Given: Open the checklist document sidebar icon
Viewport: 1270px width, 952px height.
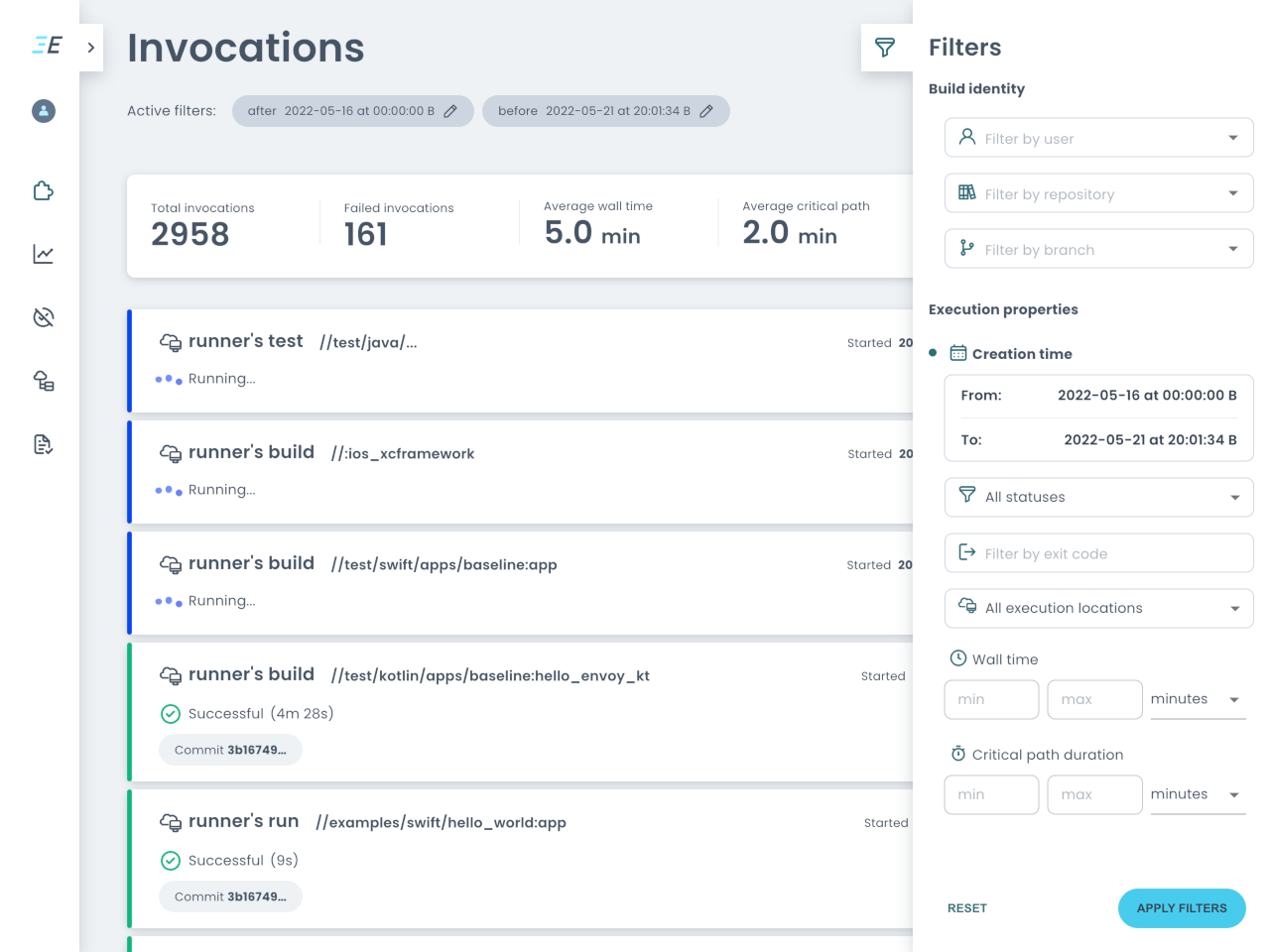Looking at the screenshot, I should [44, 444].
